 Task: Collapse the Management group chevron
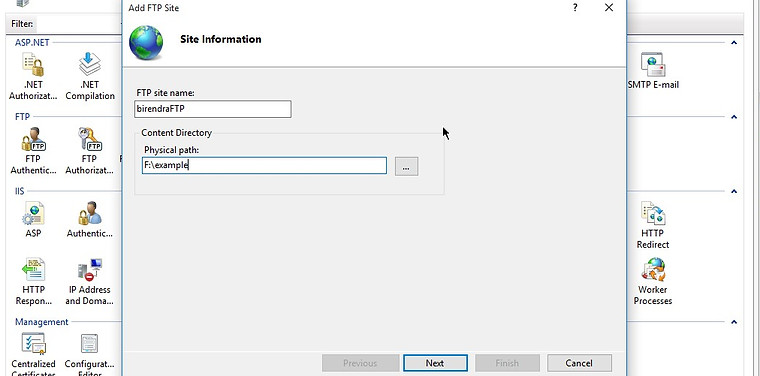(734, 322)
